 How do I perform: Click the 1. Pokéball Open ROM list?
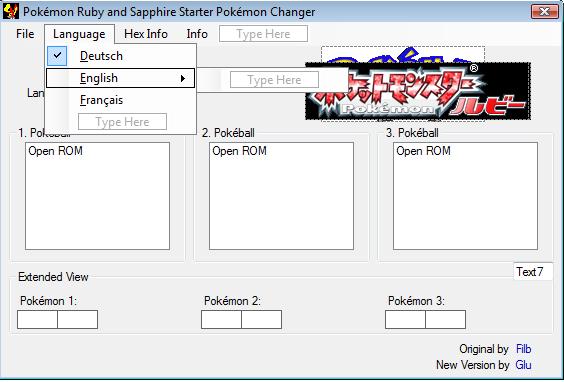97,196
